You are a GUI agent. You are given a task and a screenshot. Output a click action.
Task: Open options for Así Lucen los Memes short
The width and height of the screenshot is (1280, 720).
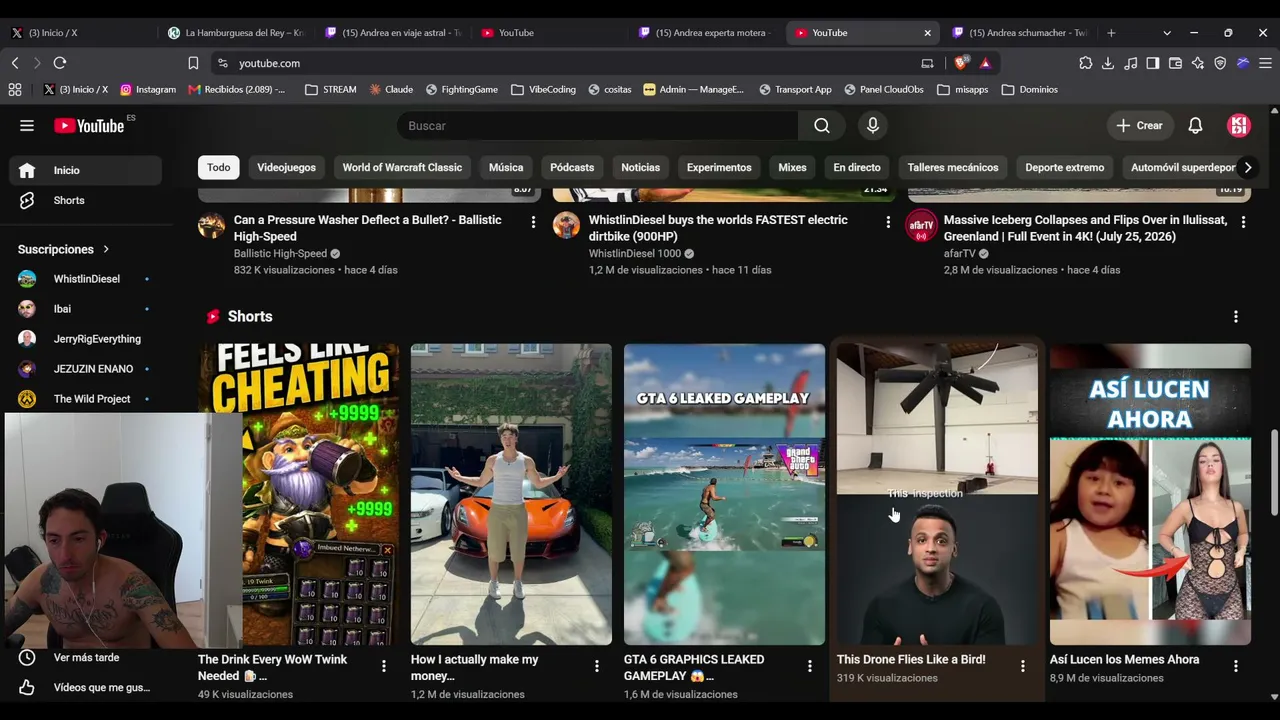pyautogui.click(x=1235, y=666)
